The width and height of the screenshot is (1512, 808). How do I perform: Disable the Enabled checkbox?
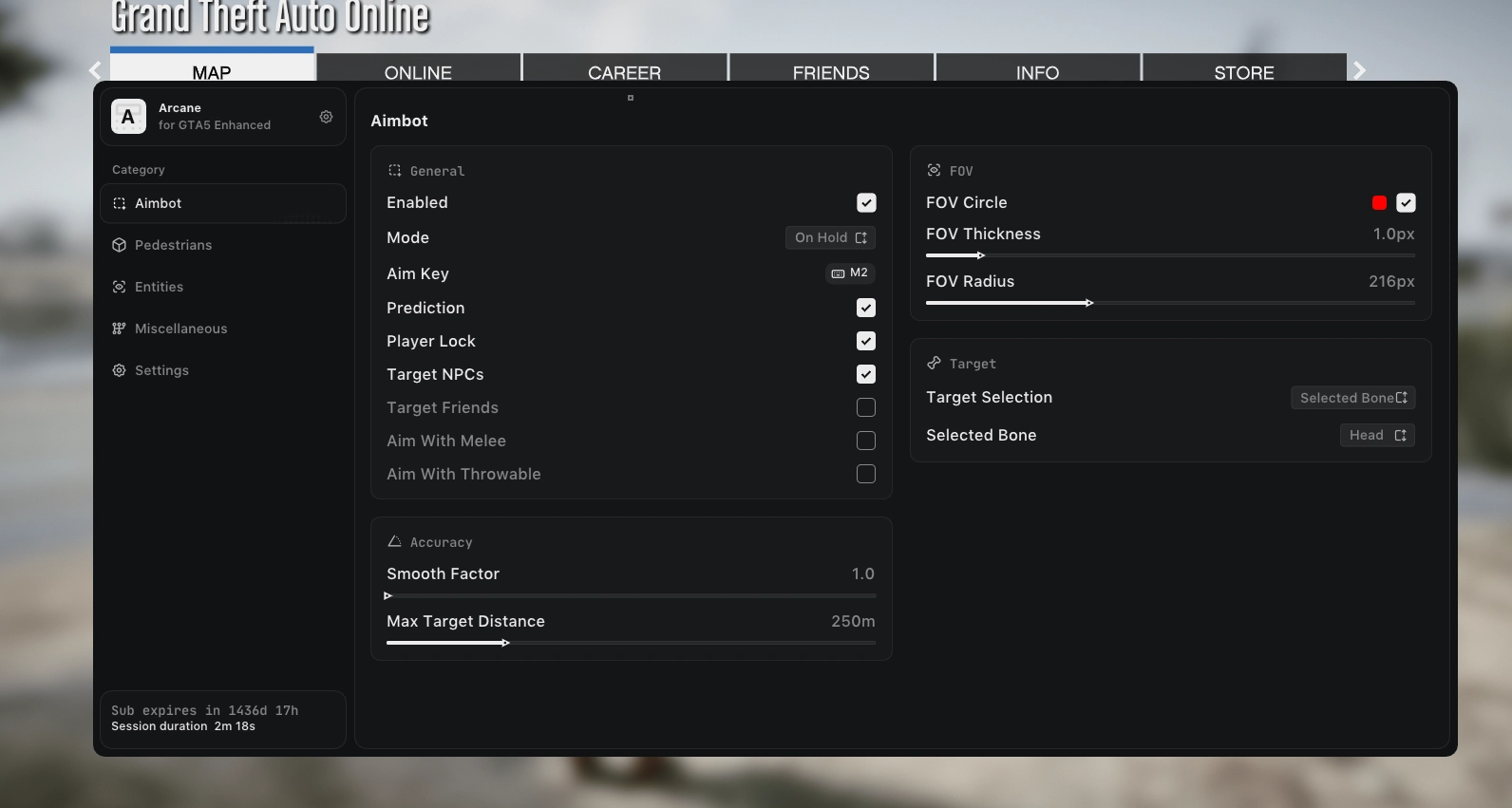pyautogui.click(x=866, y=203)
